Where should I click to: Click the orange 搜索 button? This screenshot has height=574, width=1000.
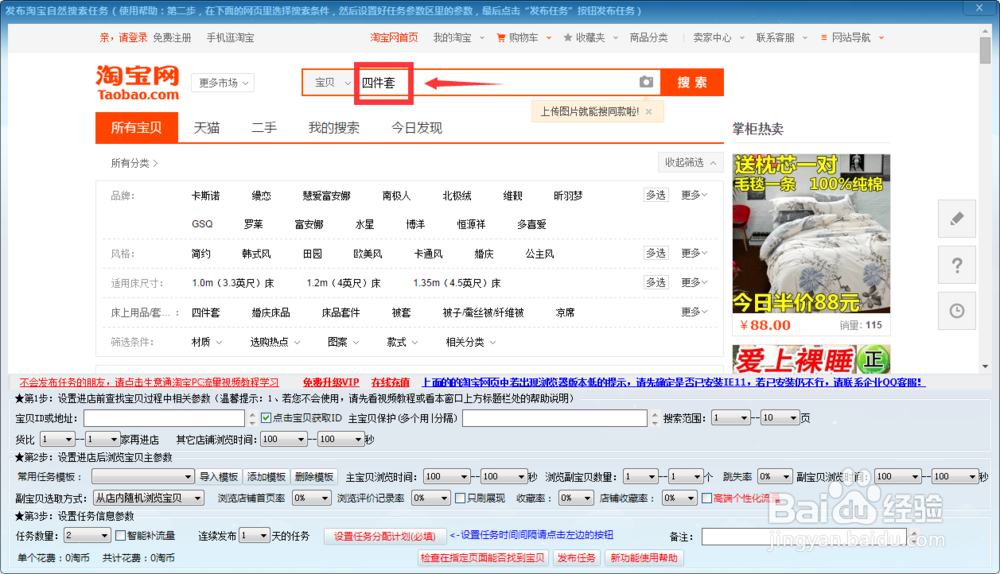(x=692, y=82)
